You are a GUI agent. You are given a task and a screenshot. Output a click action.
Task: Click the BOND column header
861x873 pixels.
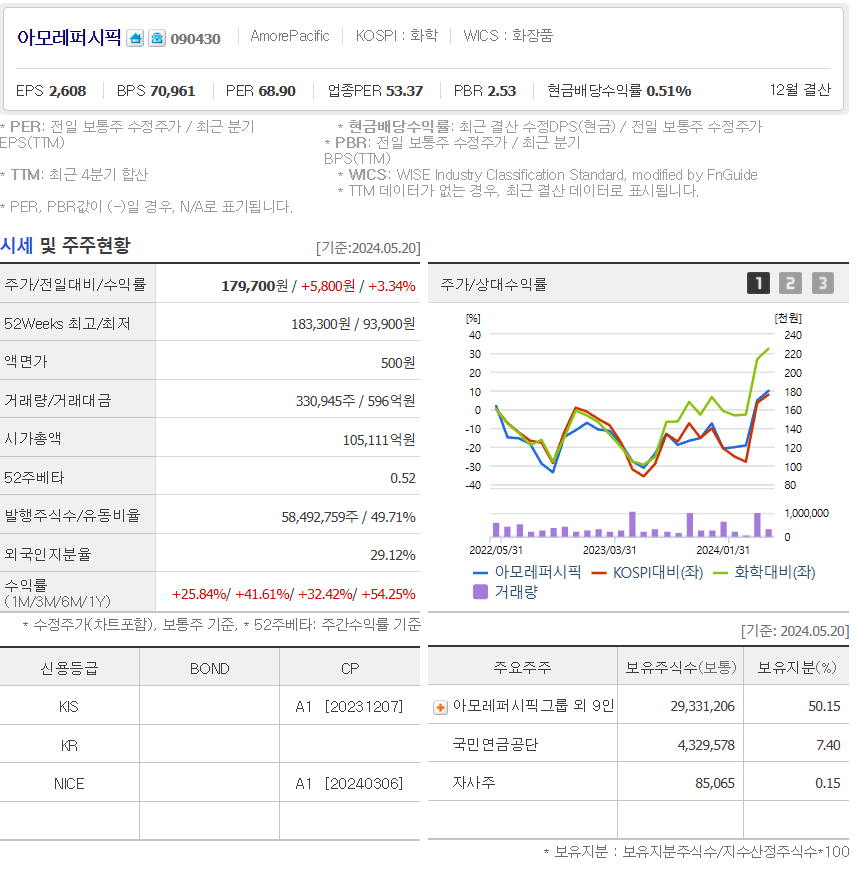209,668
